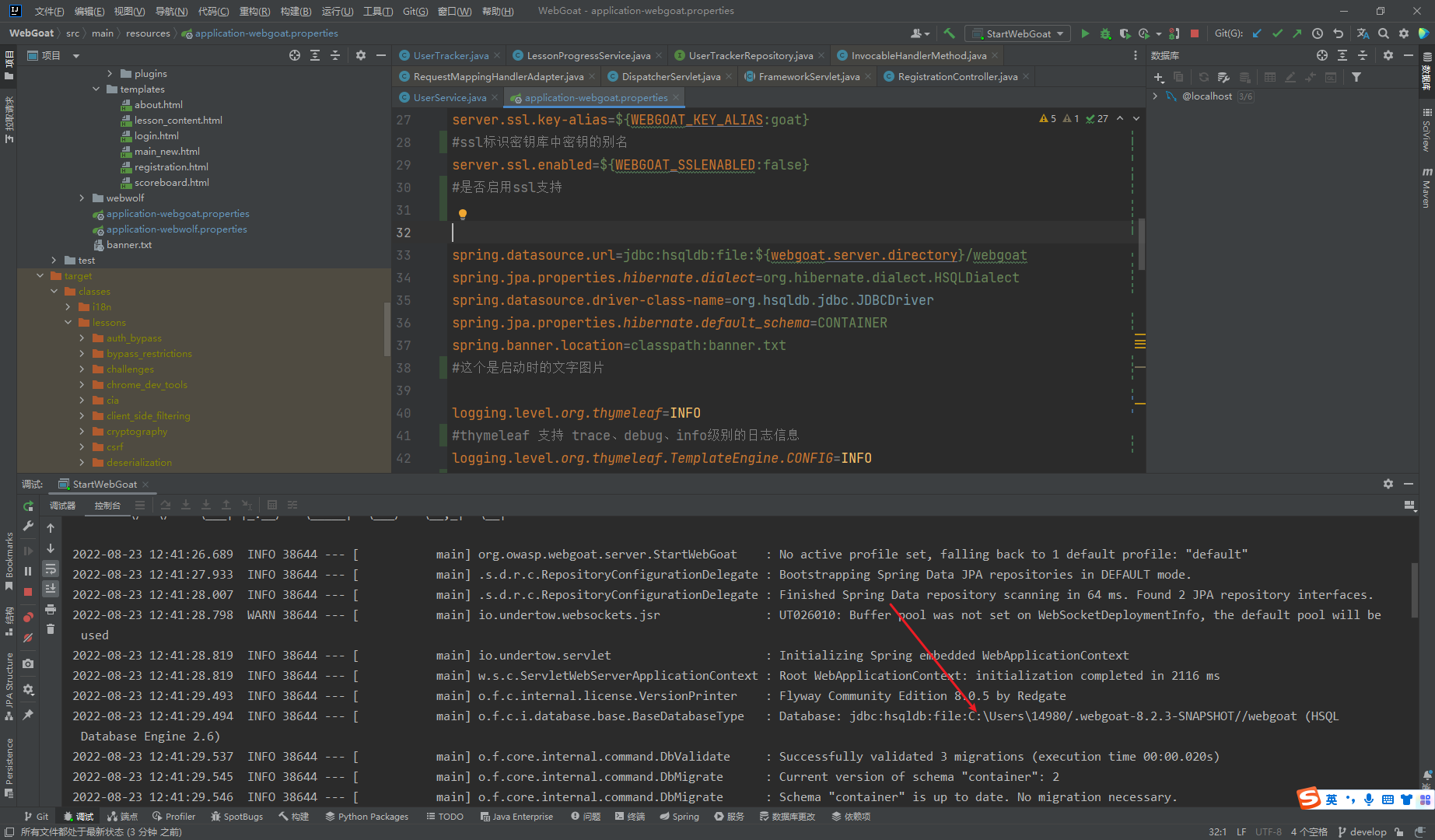
Task: Click the lightbulb intention icon in the editor
Action: tap(462, 214)
